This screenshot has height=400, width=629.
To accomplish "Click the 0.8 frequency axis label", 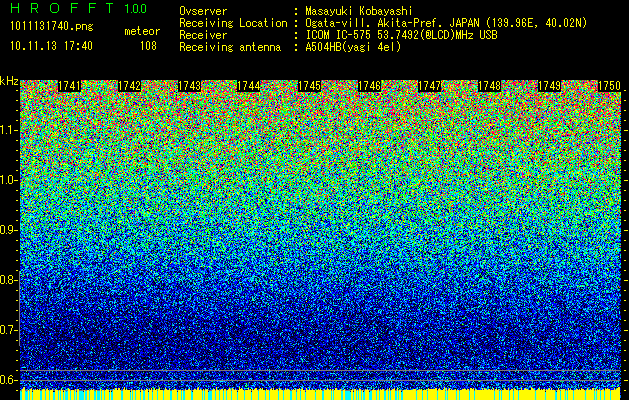I will 8,280.
